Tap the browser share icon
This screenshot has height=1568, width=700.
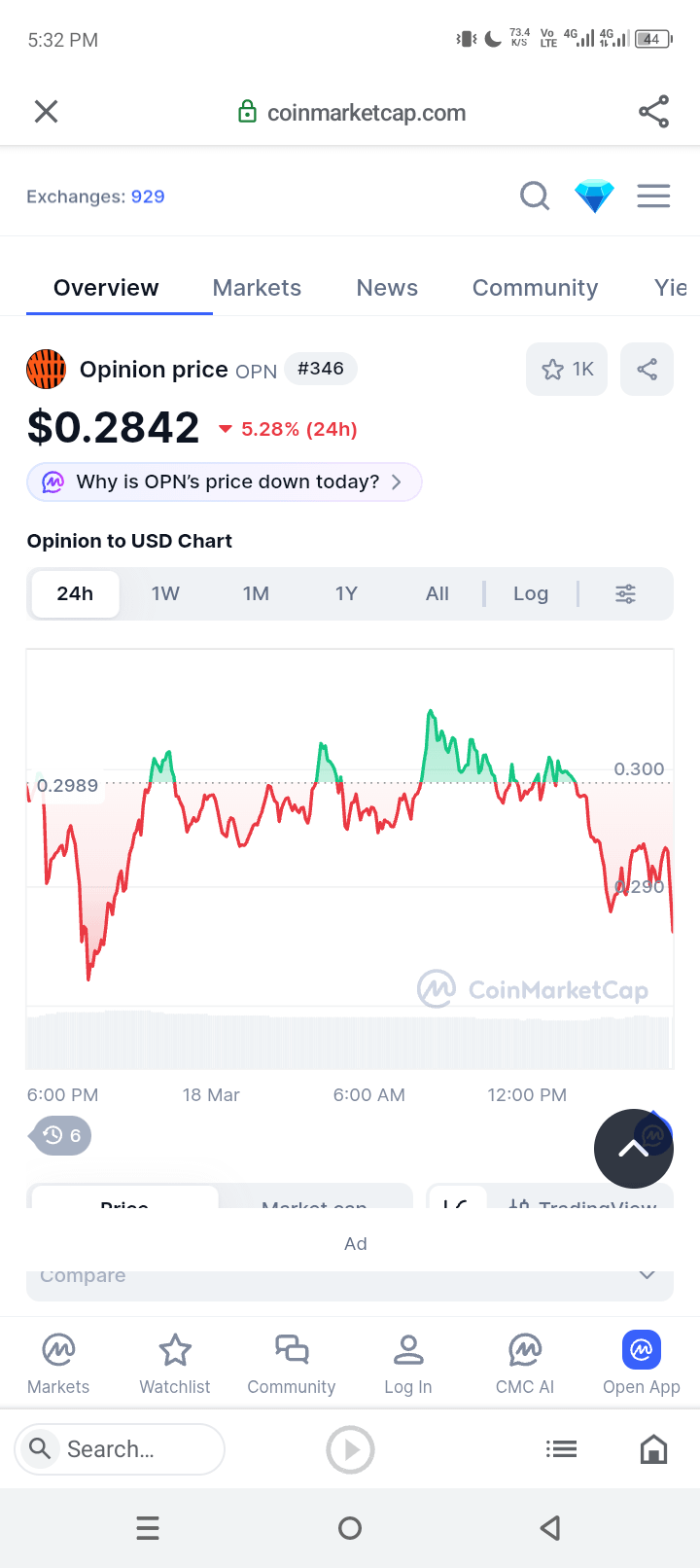coord(653,112)
